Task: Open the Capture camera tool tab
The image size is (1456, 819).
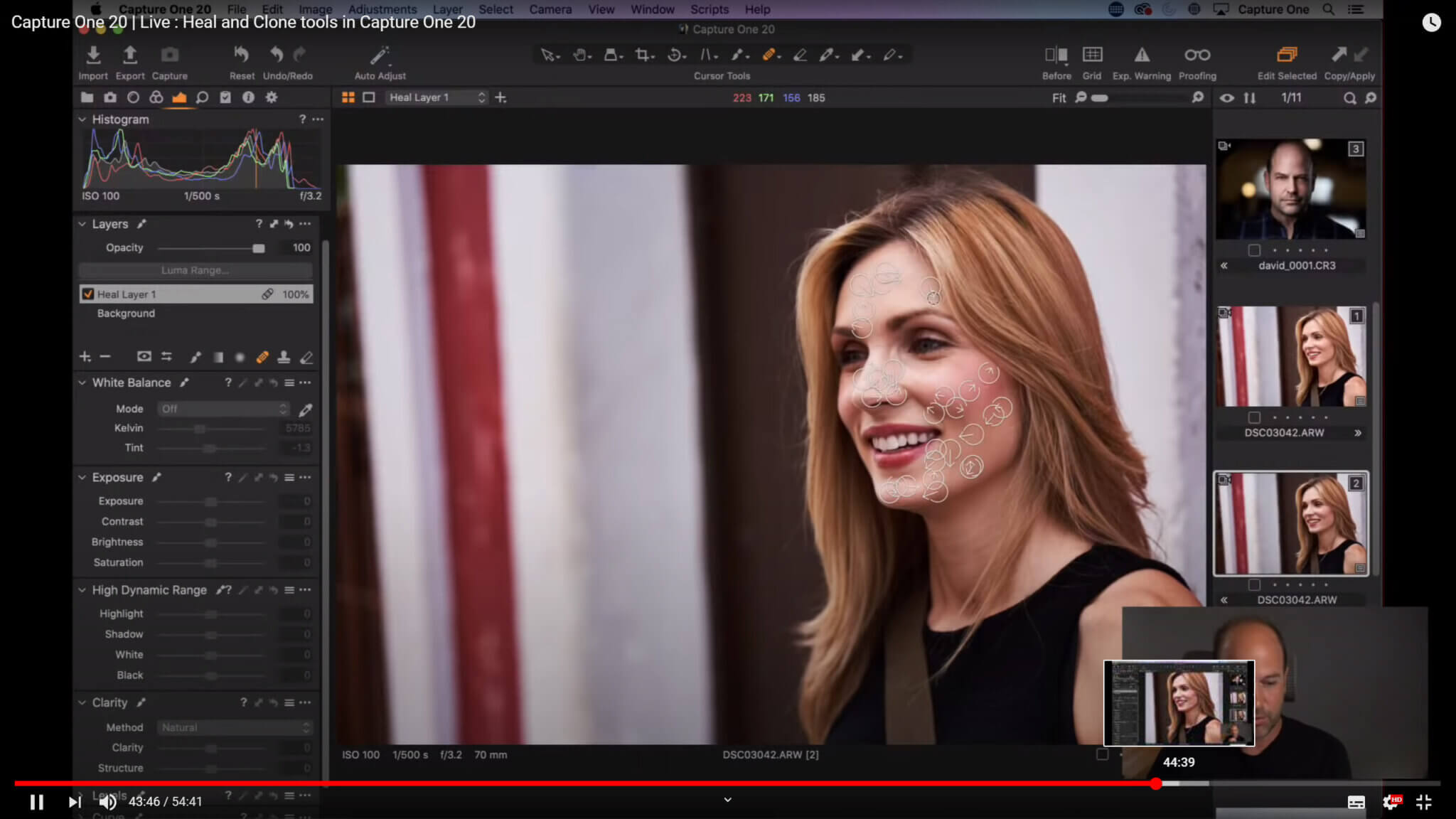Action: tap(110, 97)
